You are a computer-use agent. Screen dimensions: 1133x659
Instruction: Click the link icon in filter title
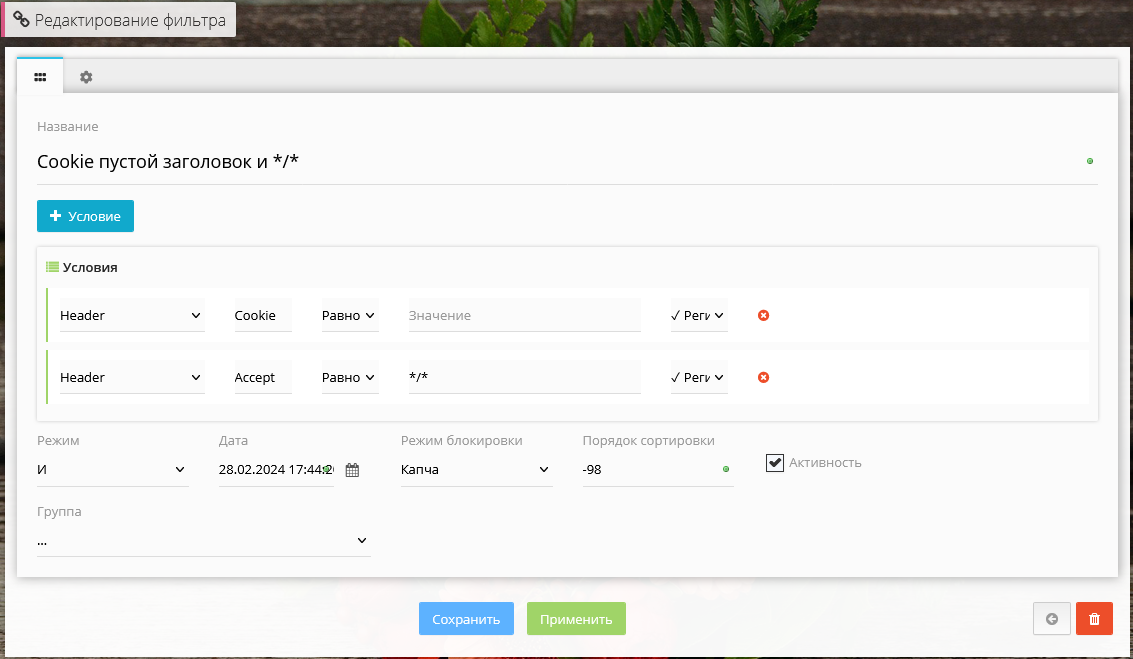pyautogui.click(x=21, y=20)
